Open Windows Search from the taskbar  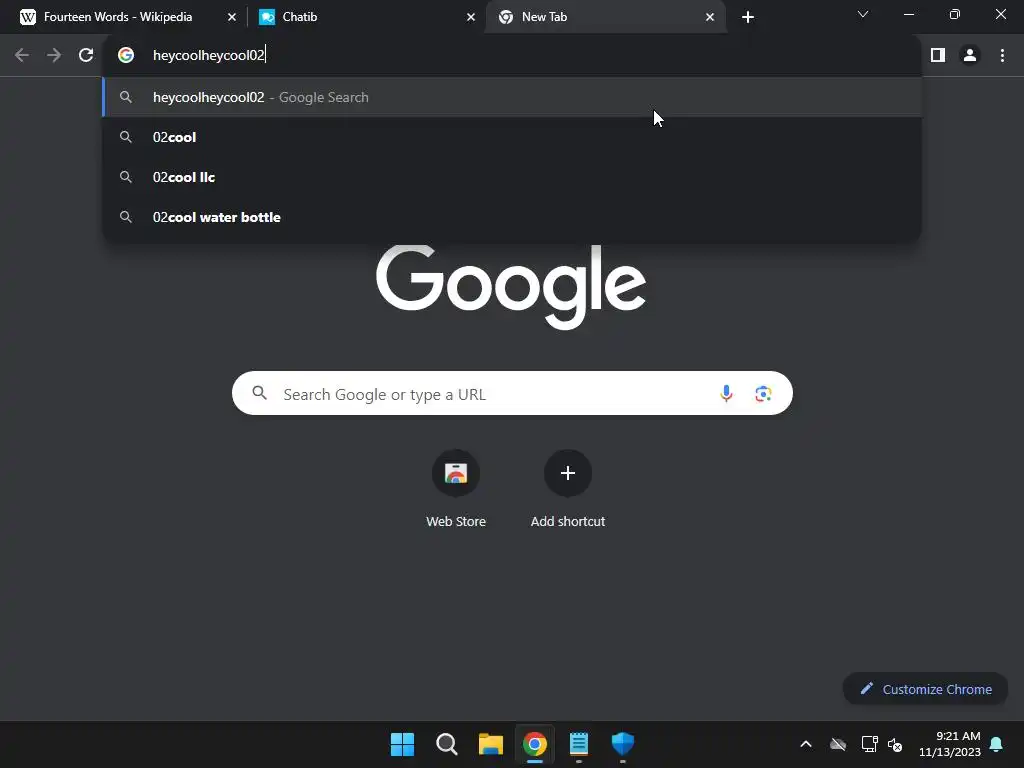(447, 744)
